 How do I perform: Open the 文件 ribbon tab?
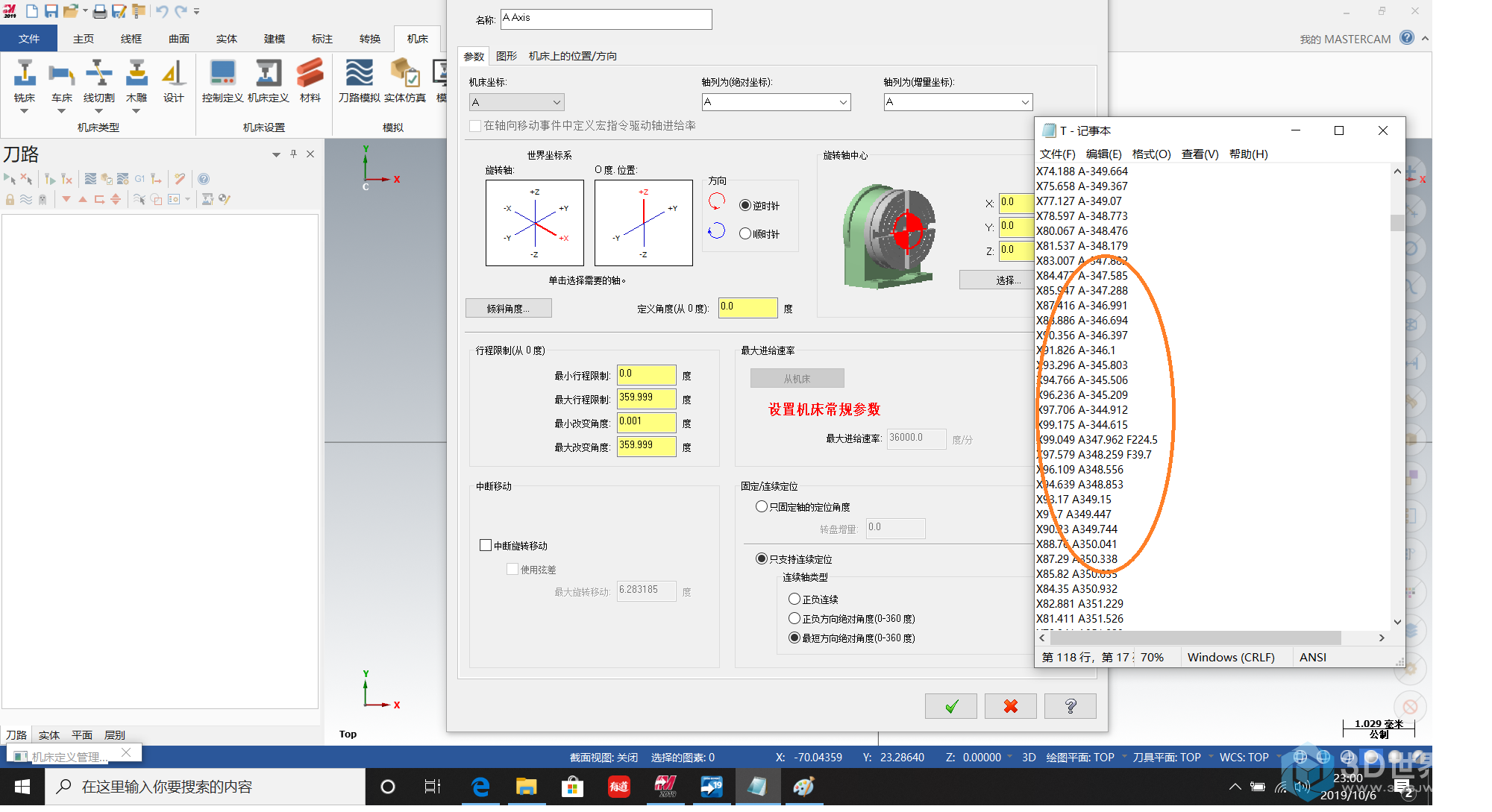(29, 39)
